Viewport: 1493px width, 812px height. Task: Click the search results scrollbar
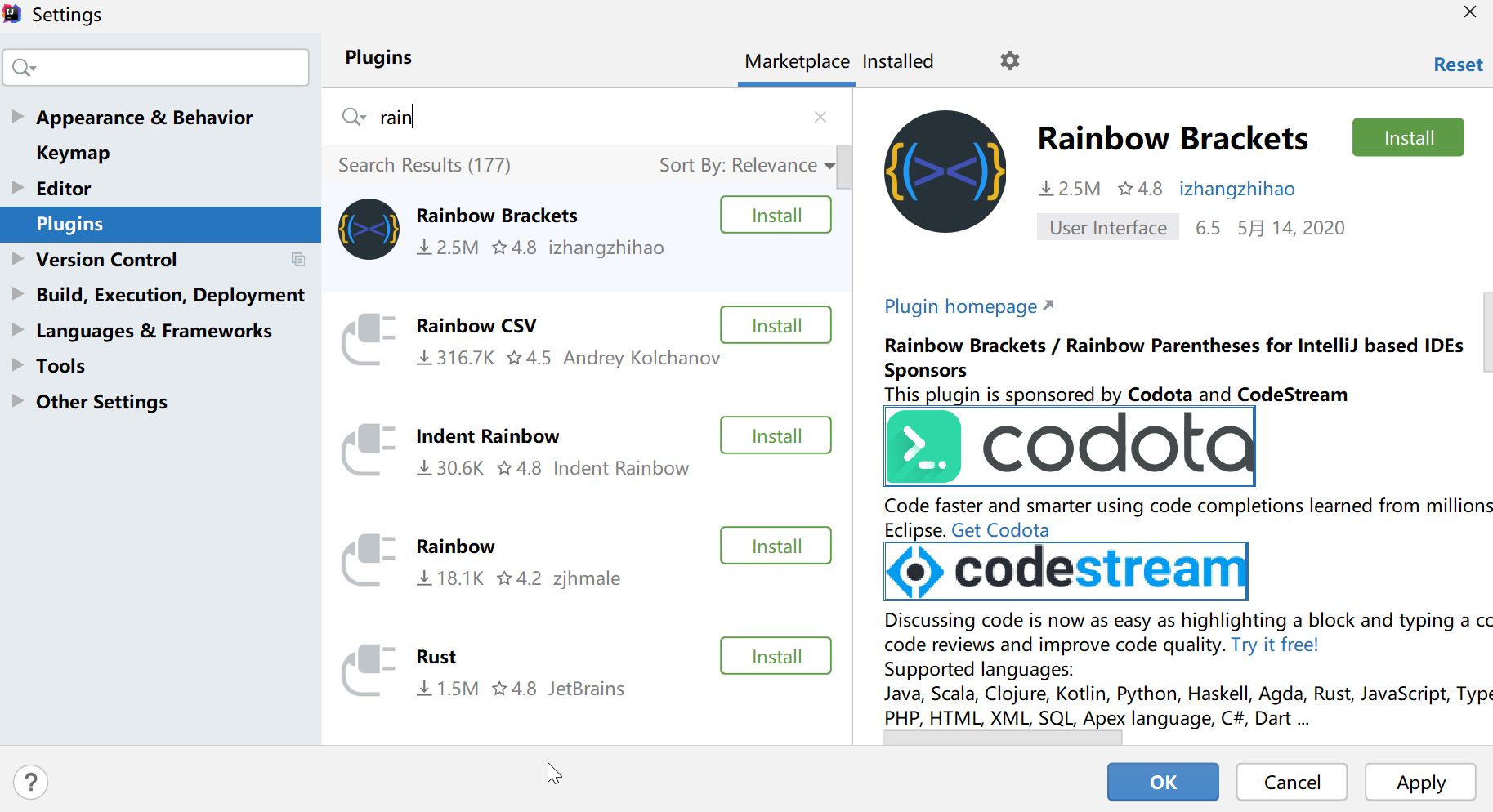(x=844, y=167)
